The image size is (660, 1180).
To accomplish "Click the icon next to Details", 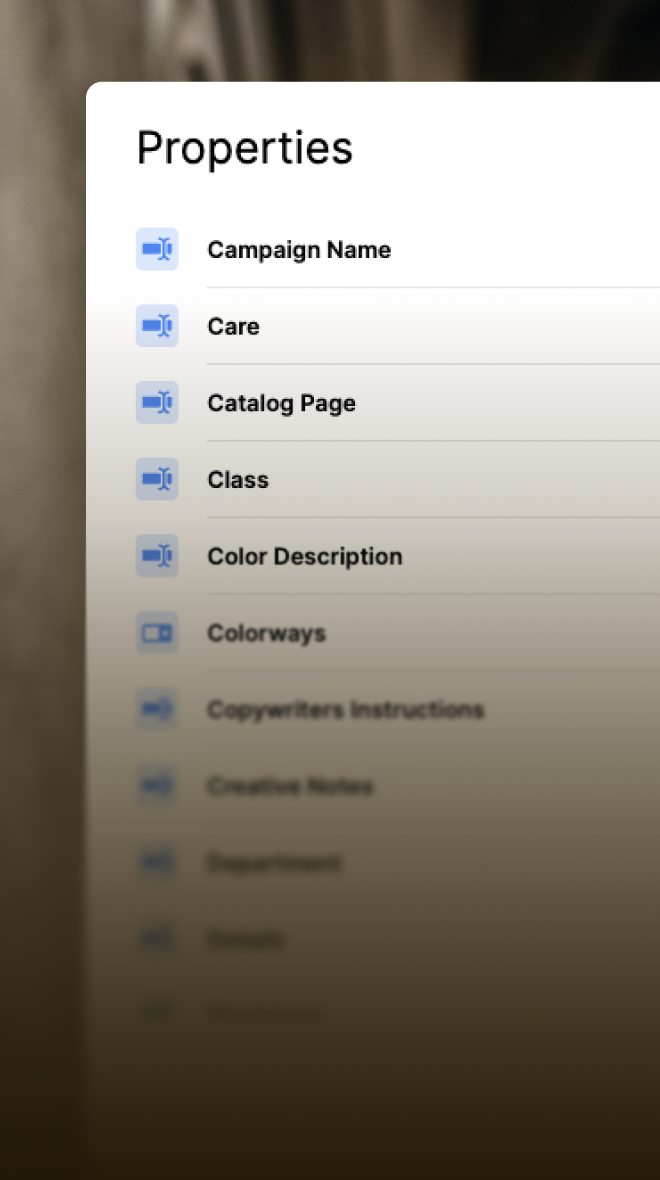I will pos(157,939).
